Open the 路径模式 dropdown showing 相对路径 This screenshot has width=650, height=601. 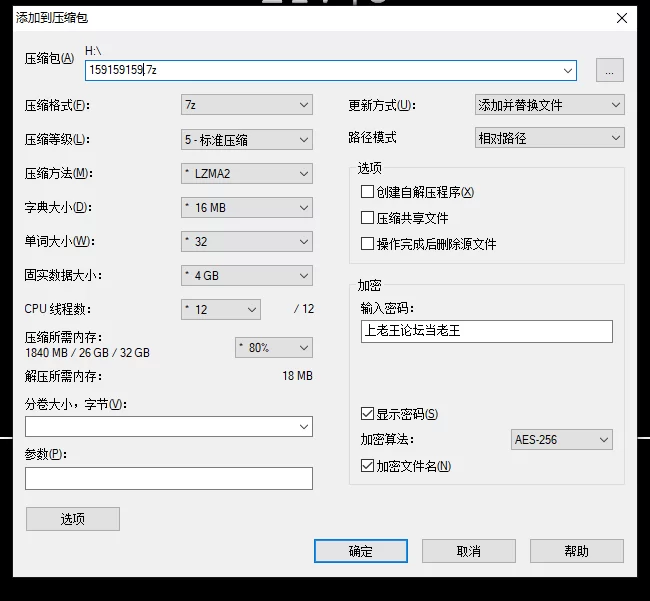550,138
